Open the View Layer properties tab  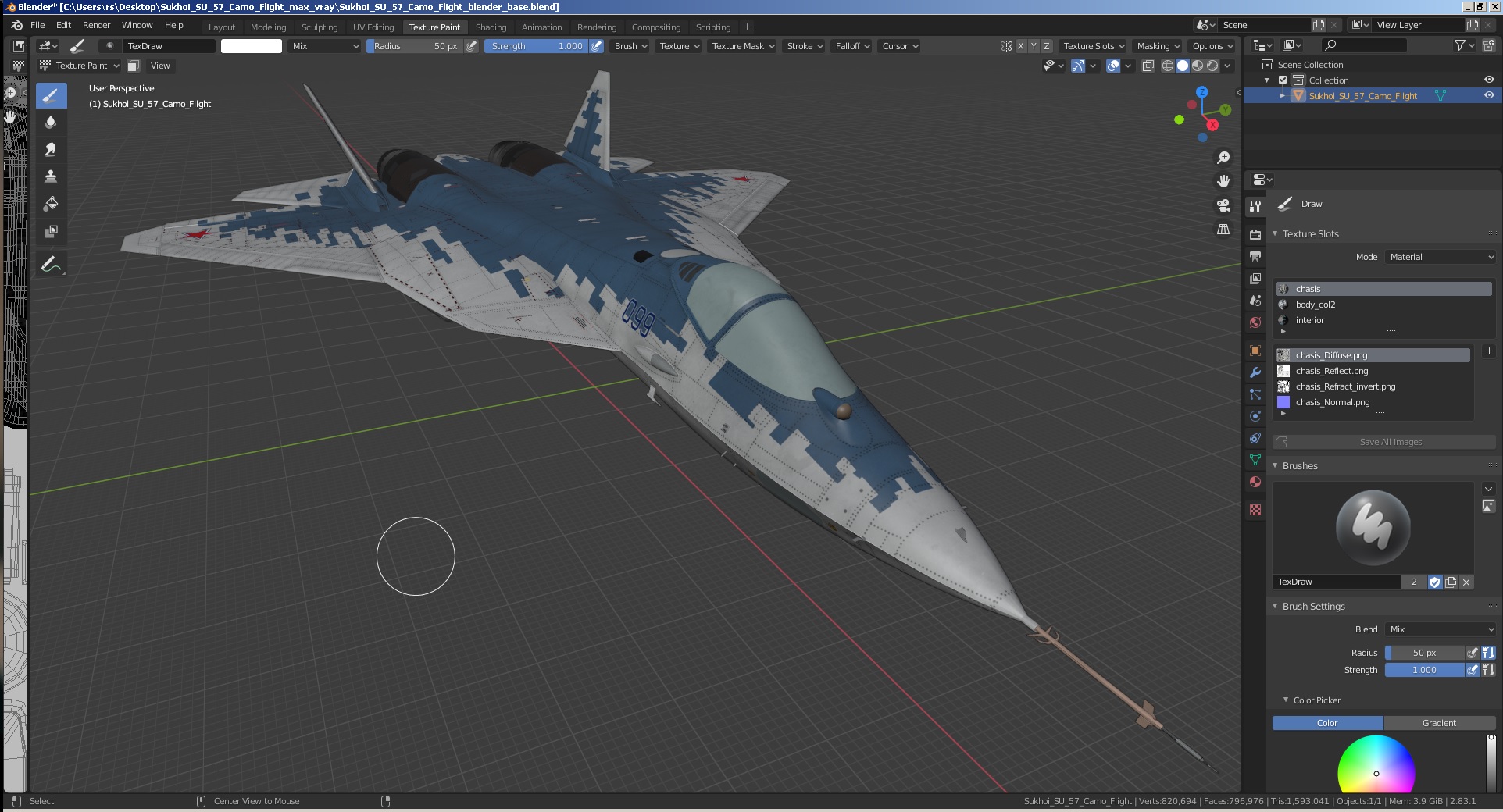pos(1255,278)
